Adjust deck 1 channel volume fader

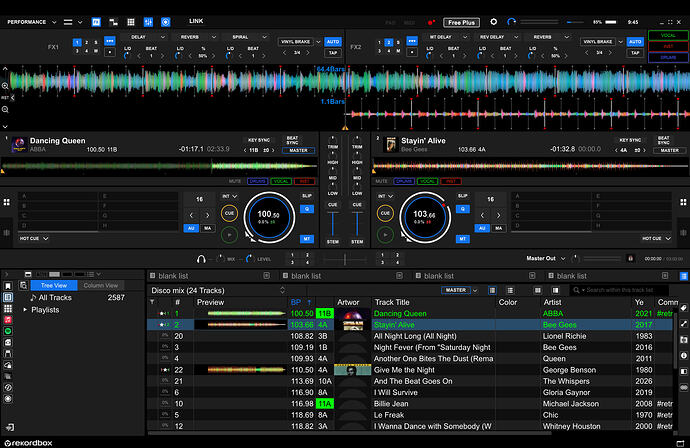333,224
